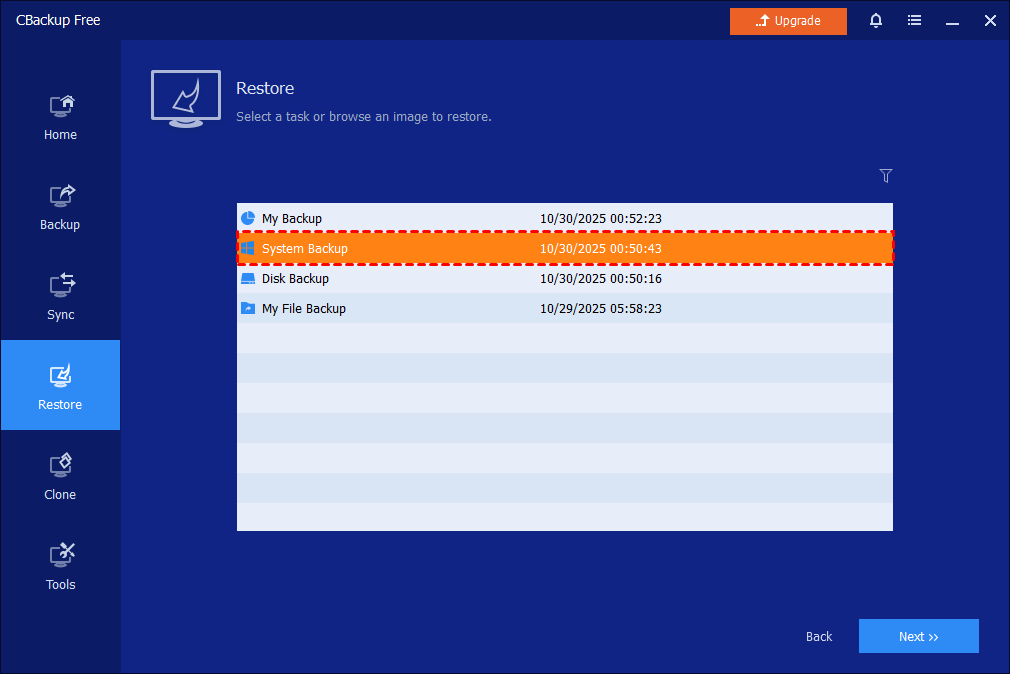Click the My File Backup folder icon

(x=248, y=308)
